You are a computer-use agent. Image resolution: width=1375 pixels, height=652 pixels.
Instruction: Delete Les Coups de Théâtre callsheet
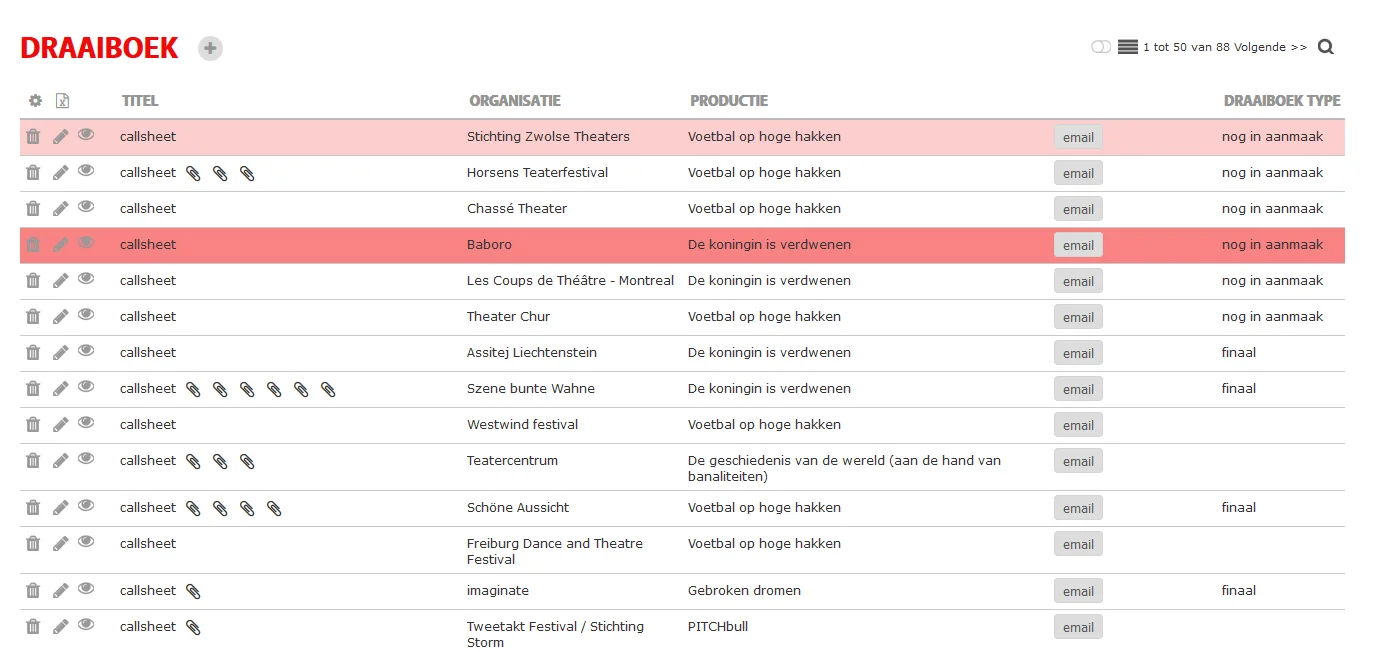click(33, 281)
